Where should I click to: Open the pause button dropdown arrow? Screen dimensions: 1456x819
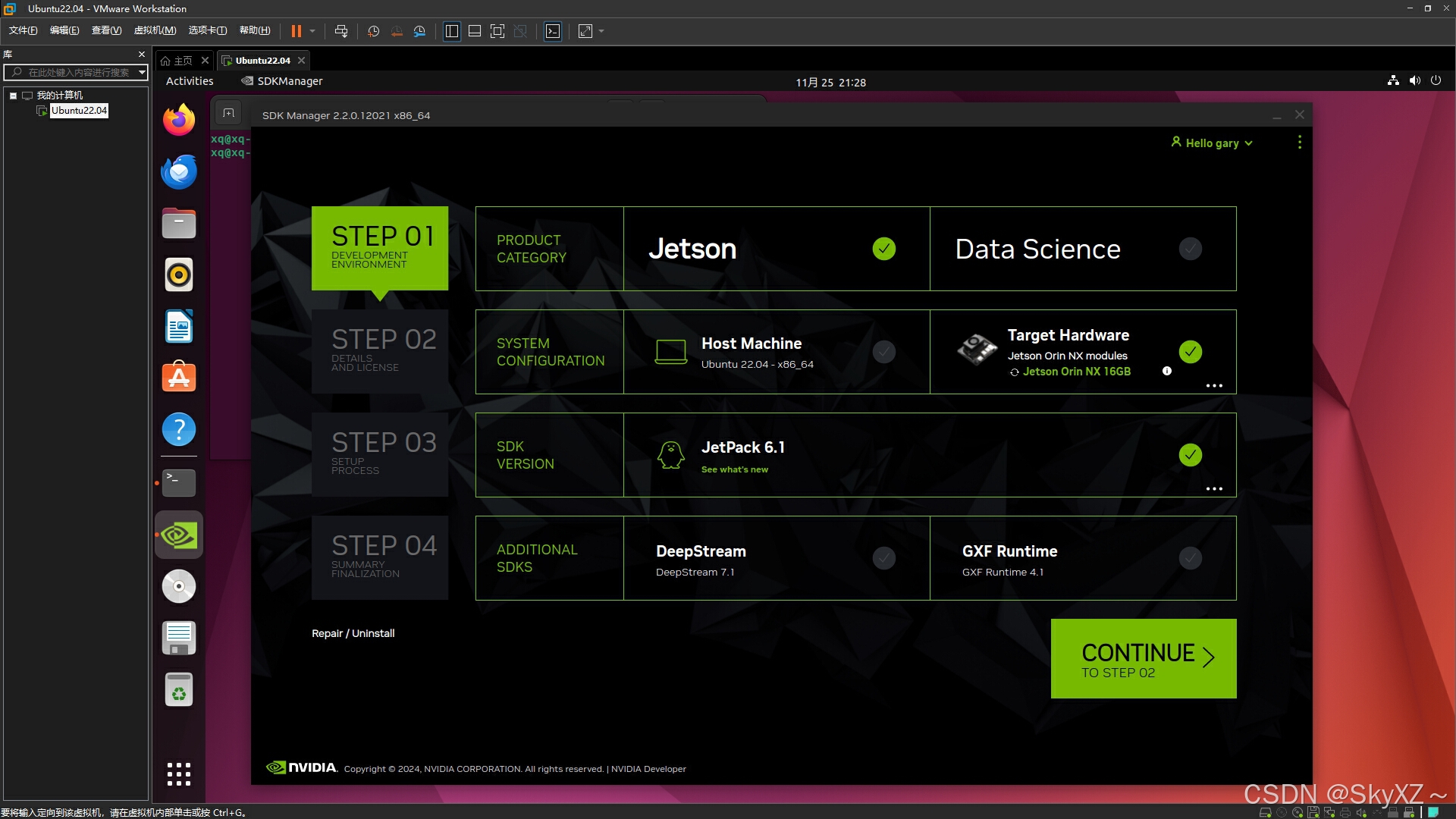click(x=312, y=31)
